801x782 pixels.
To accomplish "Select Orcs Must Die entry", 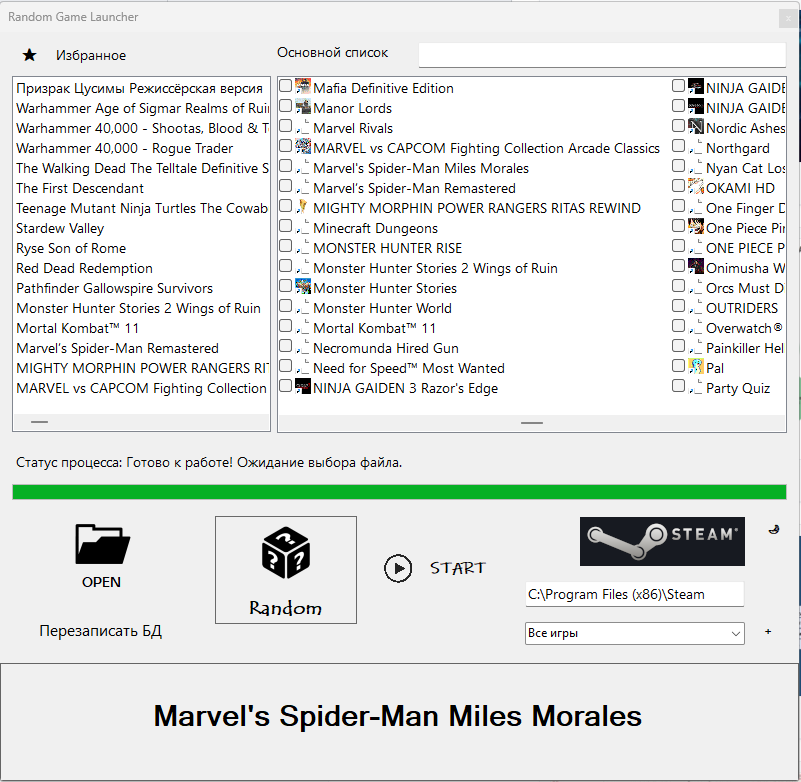I will pos(745,288).
